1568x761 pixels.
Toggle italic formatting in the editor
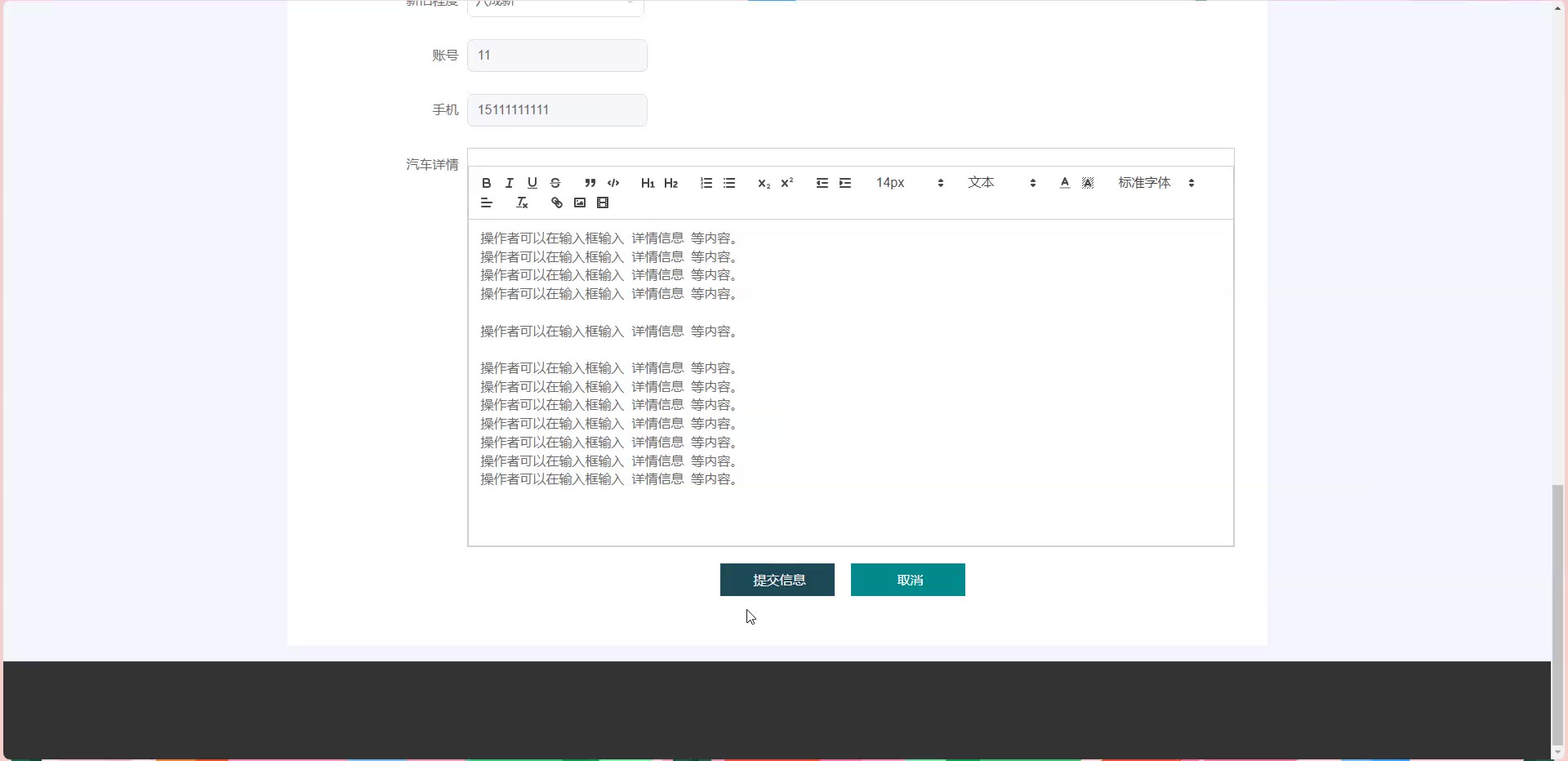[509, 183]
